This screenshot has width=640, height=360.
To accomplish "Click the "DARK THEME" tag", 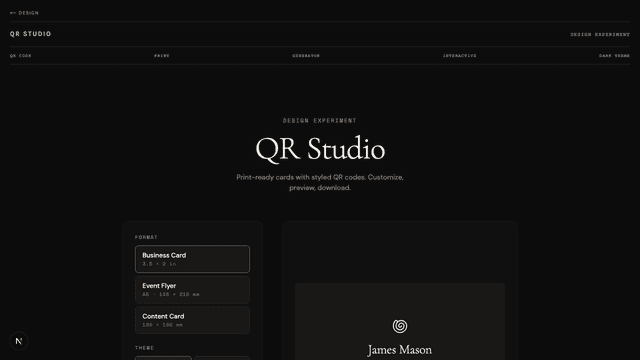I will pos(614,56).
